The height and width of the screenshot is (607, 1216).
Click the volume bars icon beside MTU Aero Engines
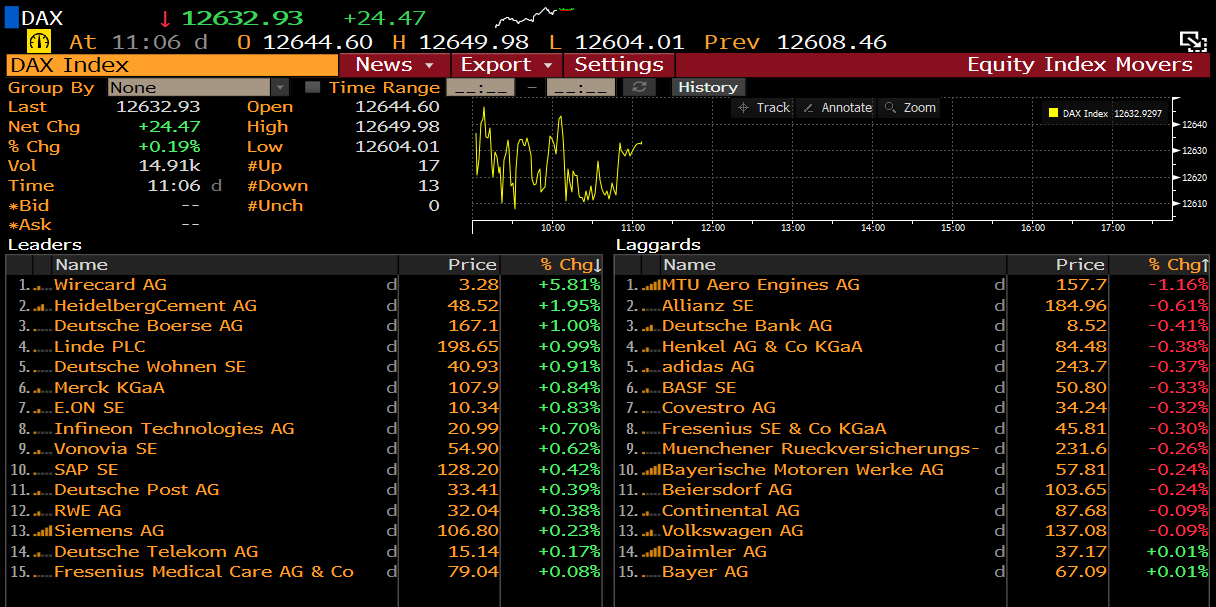[650, 285]
